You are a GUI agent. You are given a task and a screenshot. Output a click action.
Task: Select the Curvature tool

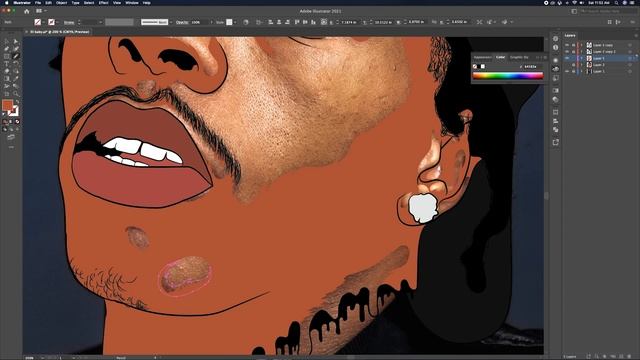pos(16,49)
